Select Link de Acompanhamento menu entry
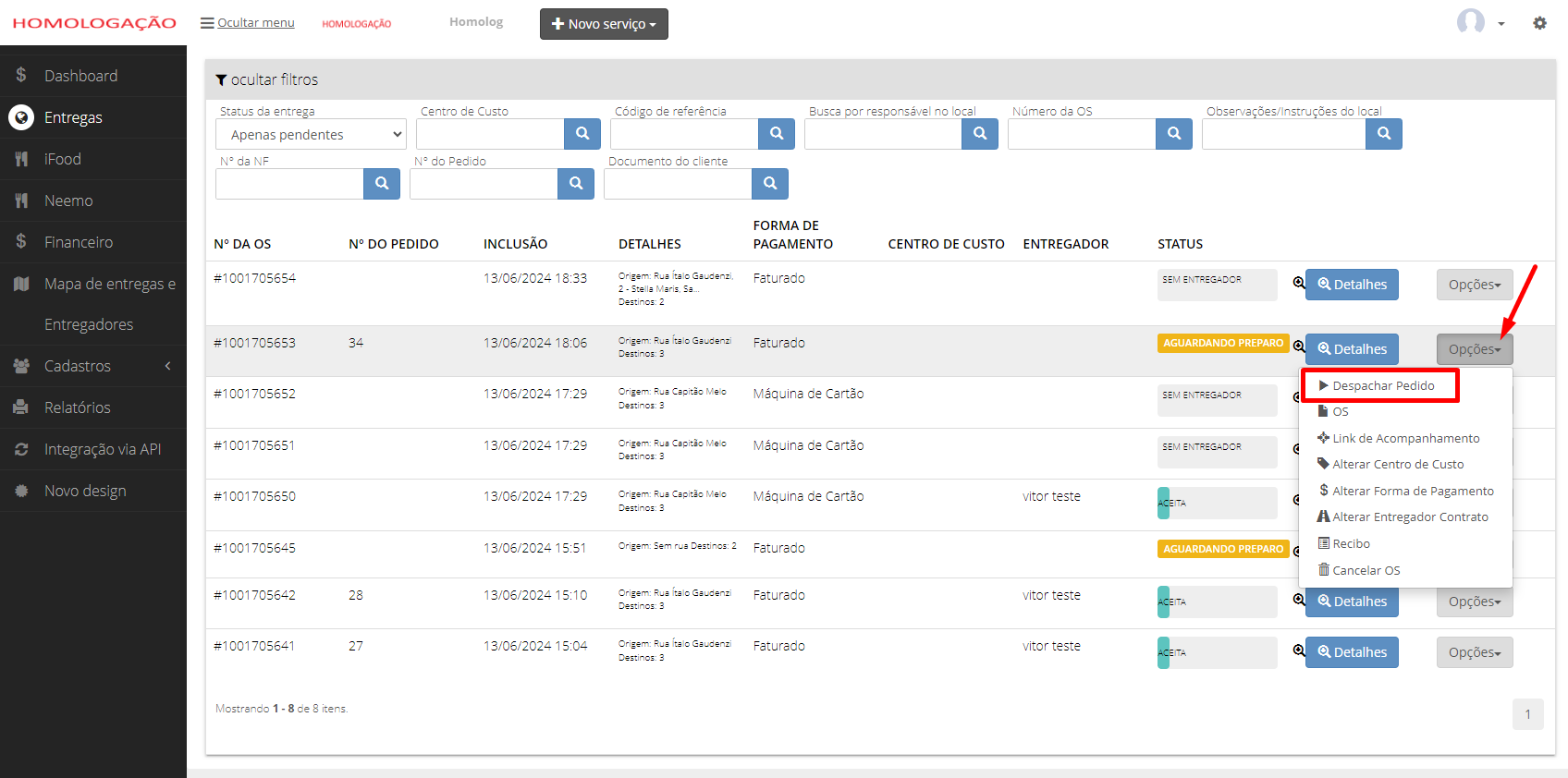 click(x=1405, y=438)
